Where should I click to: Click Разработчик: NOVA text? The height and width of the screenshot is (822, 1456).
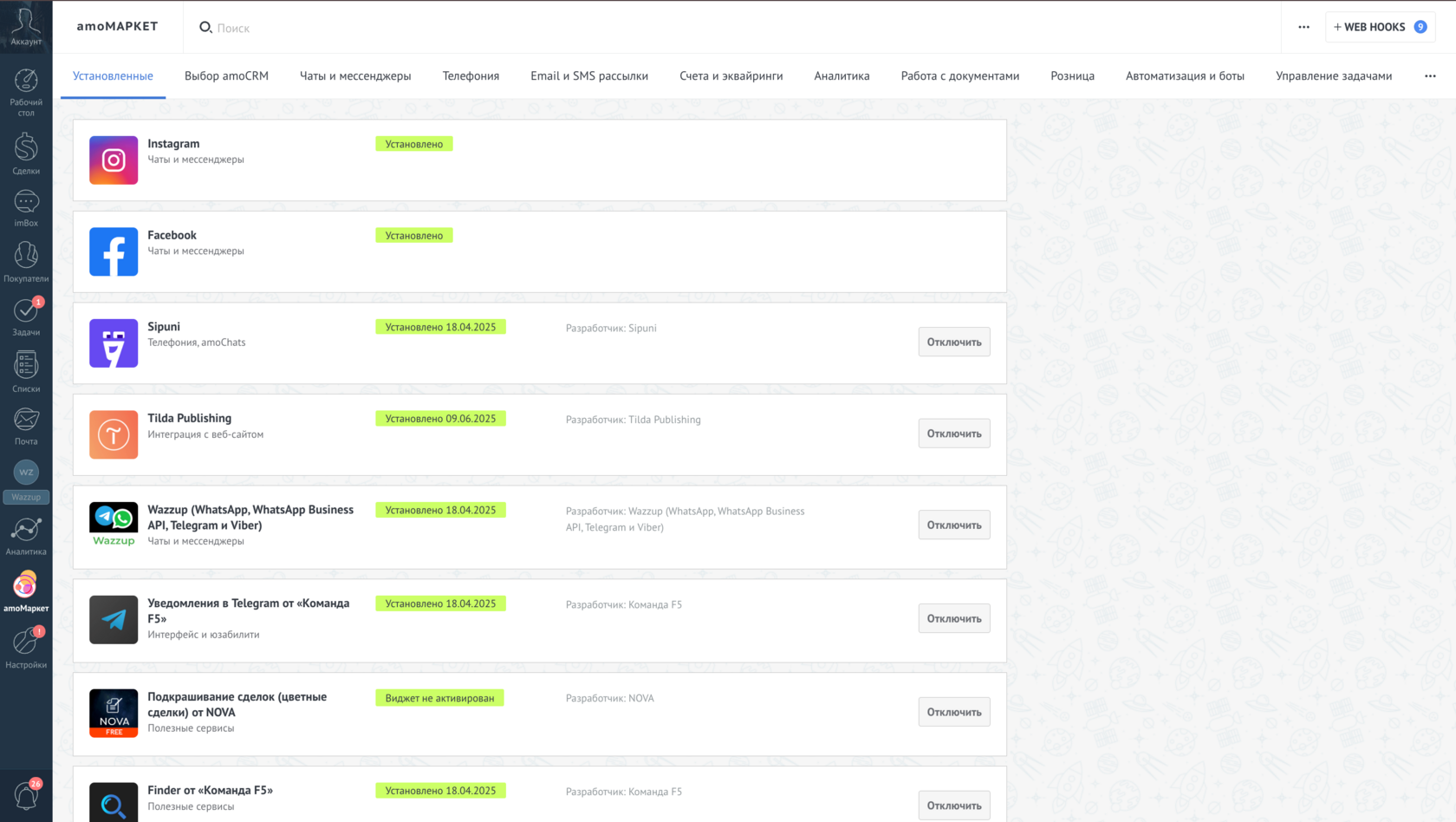pos(610,699)
